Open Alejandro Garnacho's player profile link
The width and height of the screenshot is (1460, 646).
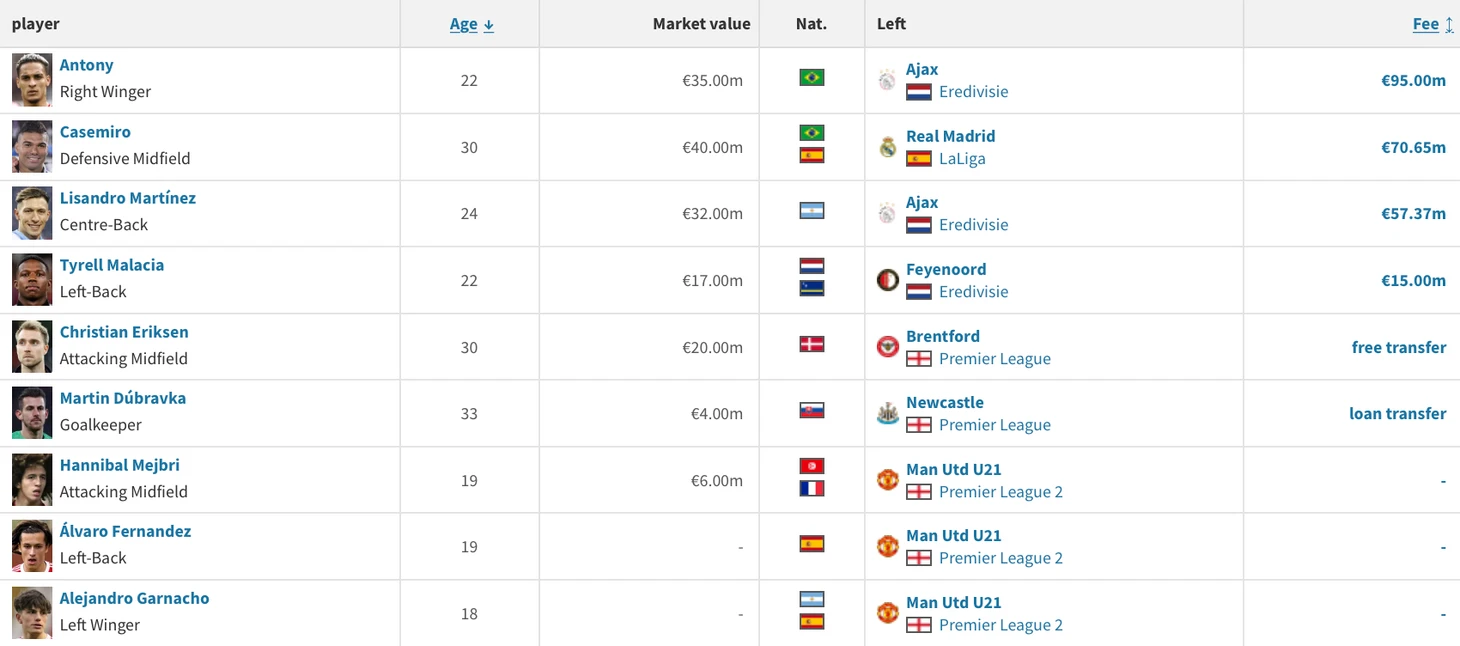click(135, 598)
